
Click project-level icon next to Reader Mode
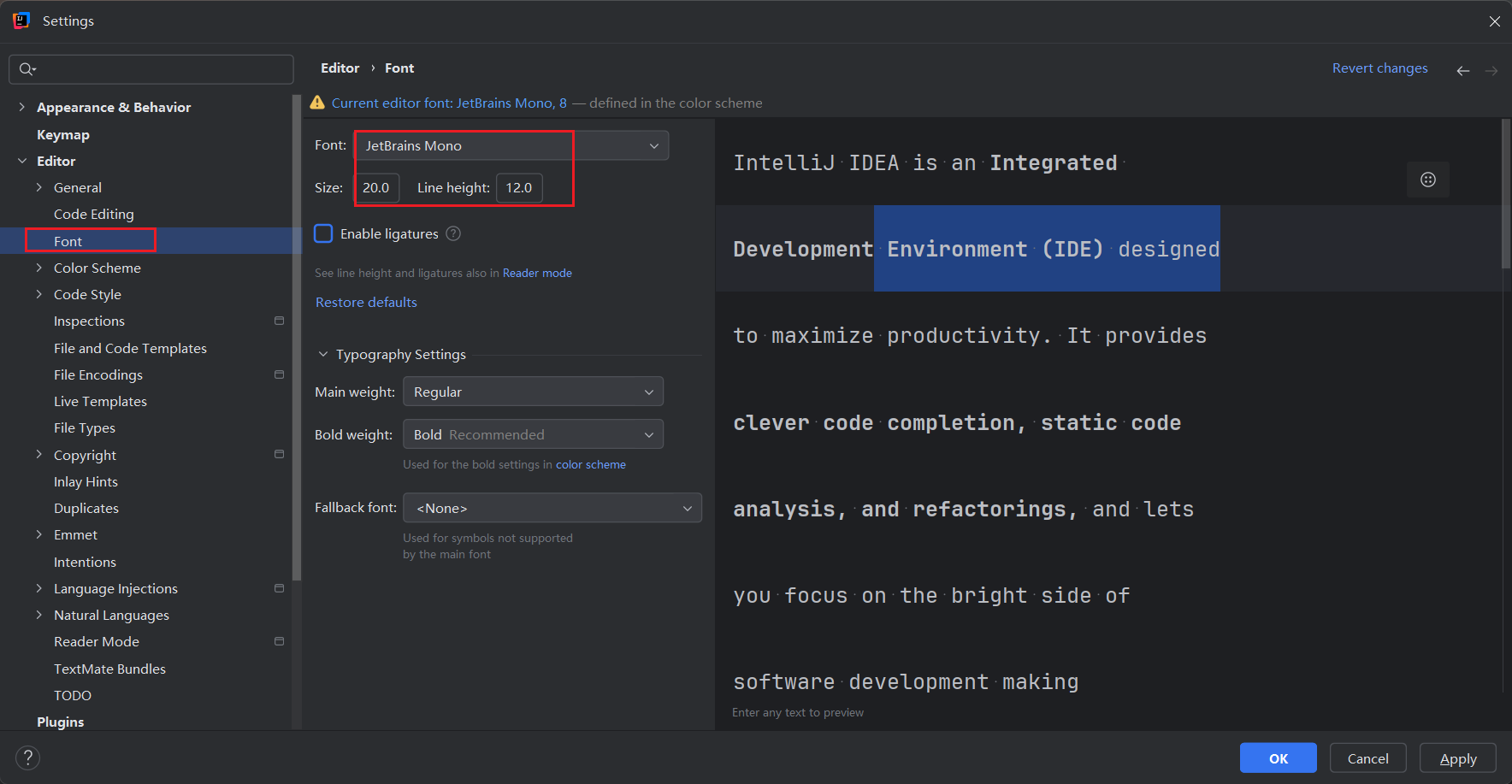point(279,641)
